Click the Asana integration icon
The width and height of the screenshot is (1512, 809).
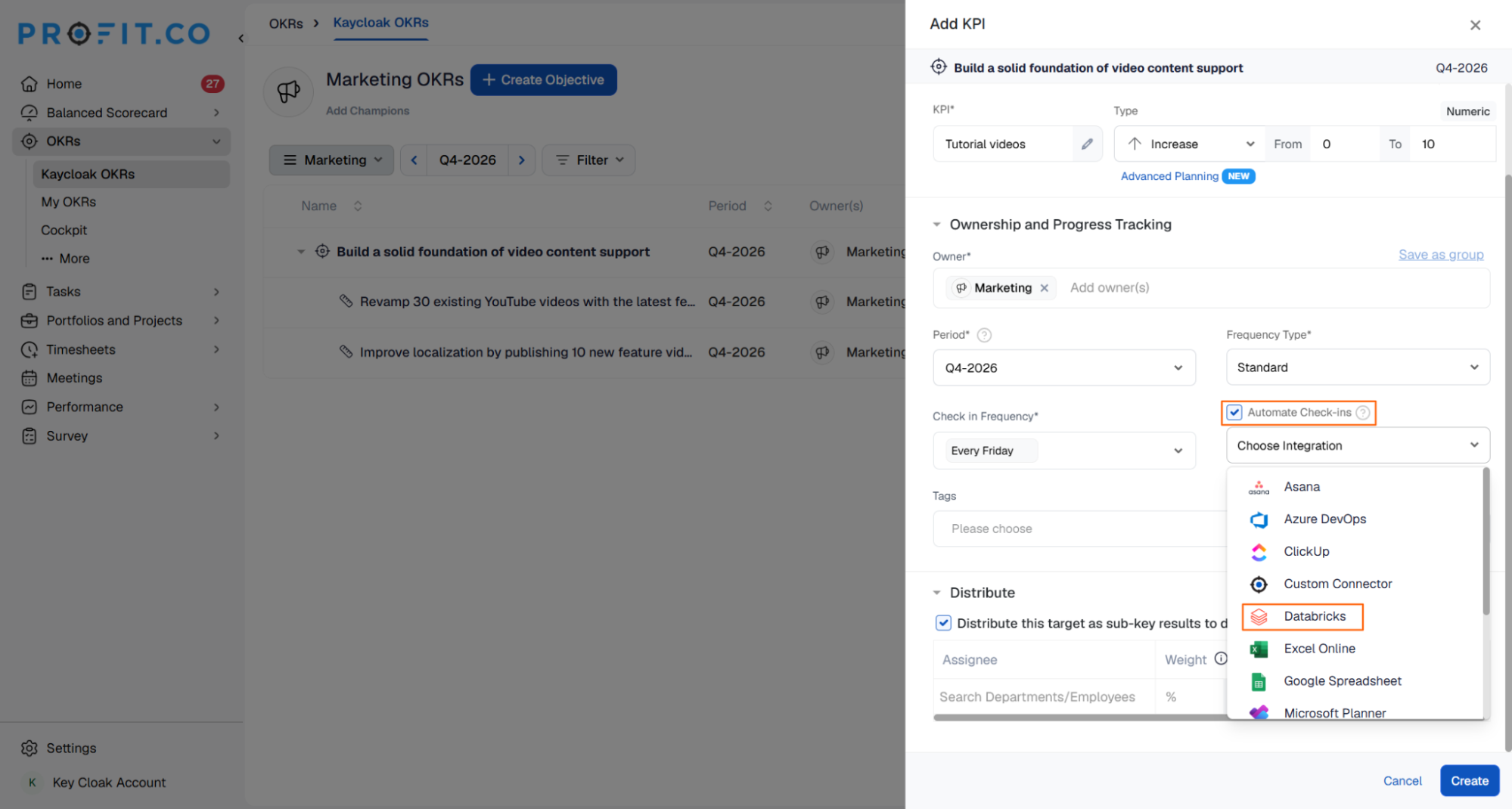coord(1259,487)
